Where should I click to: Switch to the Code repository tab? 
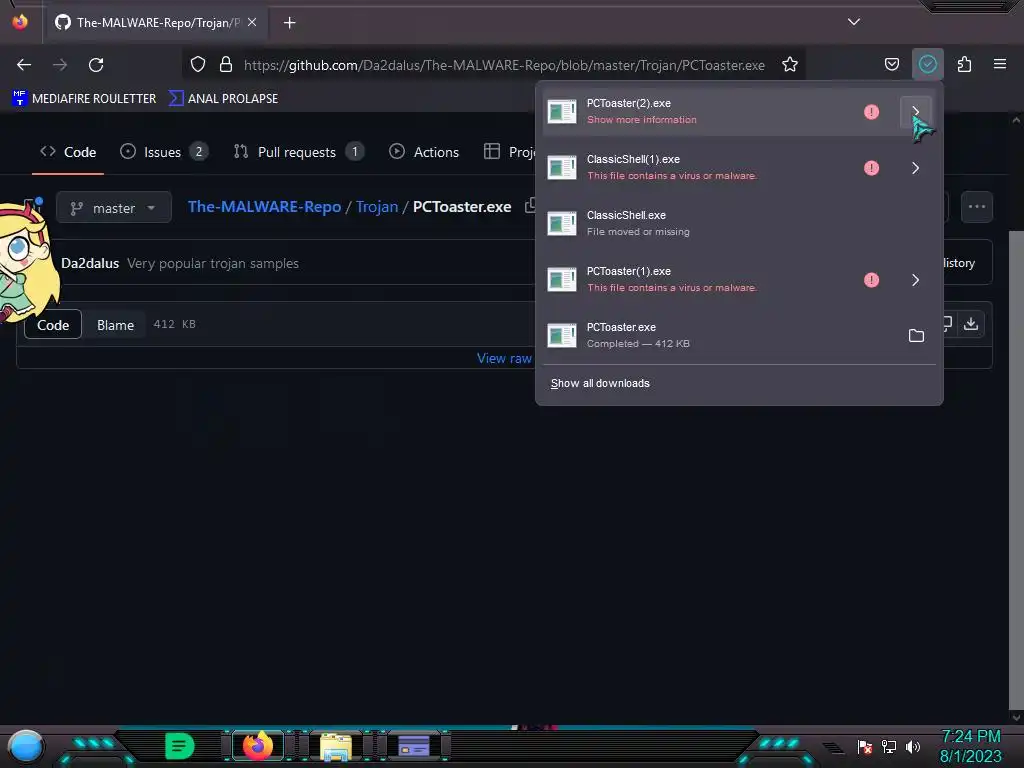click(x=68, y=152)
